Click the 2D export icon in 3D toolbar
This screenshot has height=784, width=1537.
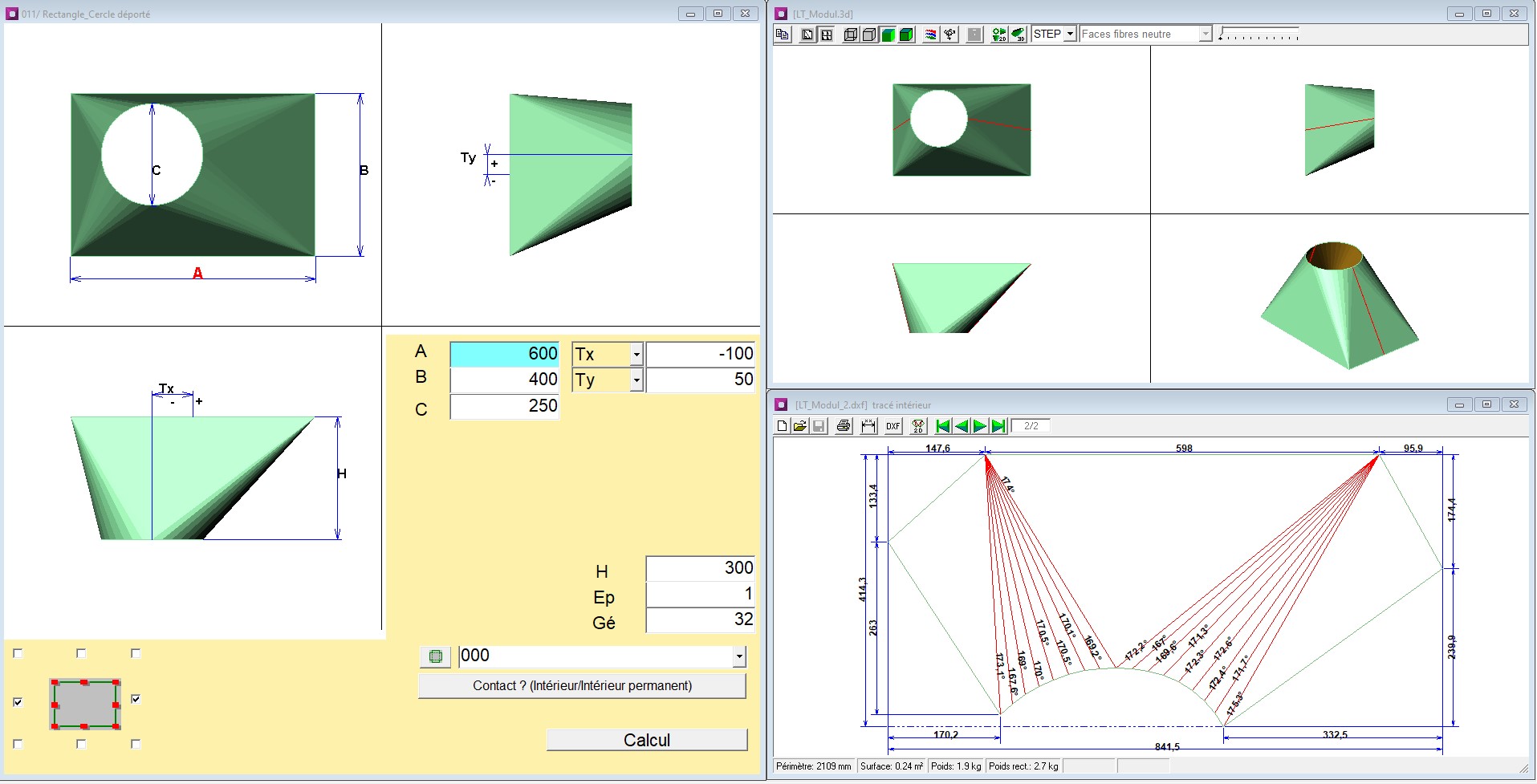pos(999,35)
